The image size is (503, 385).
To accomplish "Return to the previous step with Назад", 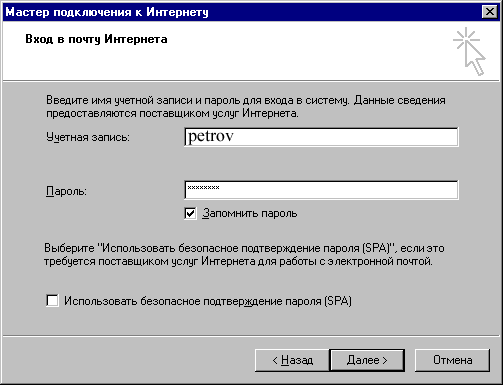I will pyautogui.click(x=292, y=360).
